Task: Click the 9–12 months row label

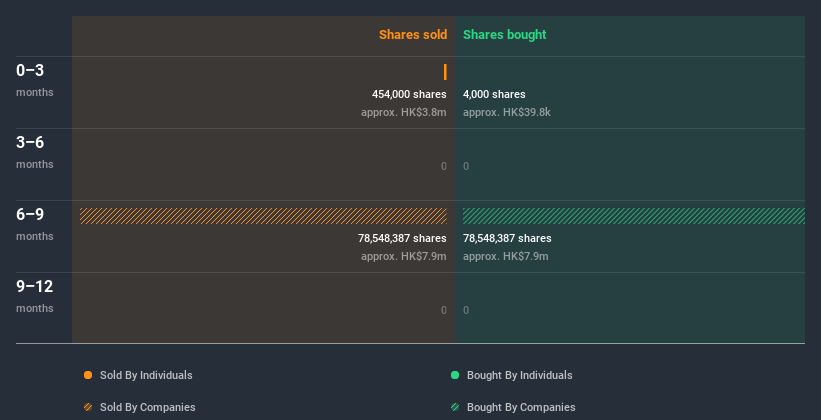Action: pos(35,296)
